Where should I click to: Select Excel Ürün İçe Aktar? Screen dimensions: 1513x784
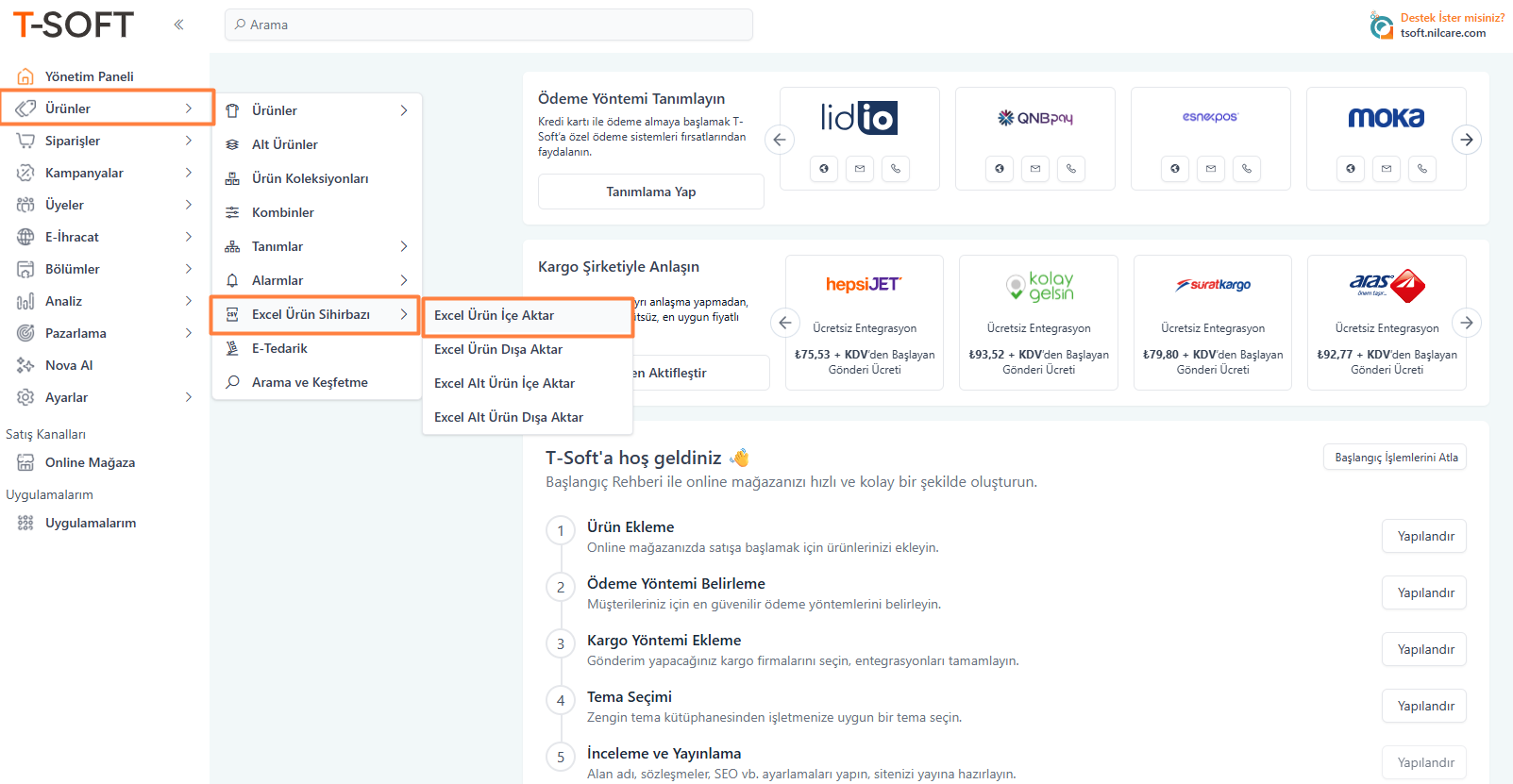[x=494, y=315]
